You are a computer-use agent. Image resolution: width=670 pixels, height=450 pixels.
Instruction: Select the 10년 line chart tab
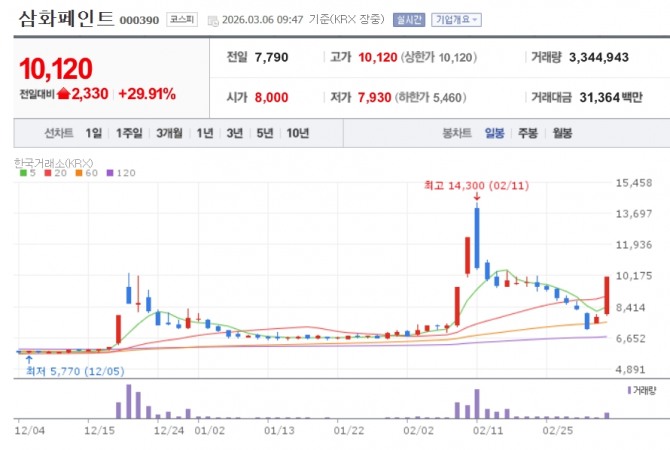(x=297, y=133)
